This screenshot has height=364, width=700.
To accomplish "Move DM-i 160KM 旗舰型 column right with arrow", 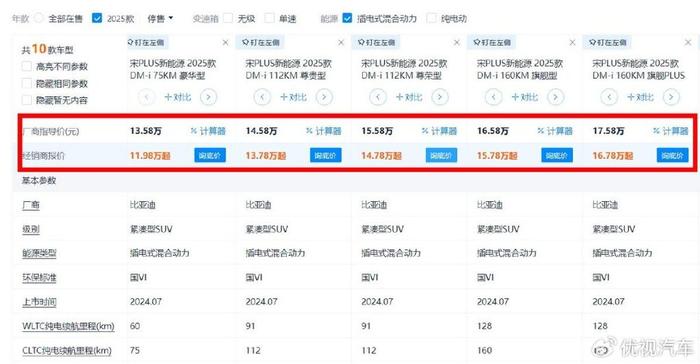I will click(555, 97).
